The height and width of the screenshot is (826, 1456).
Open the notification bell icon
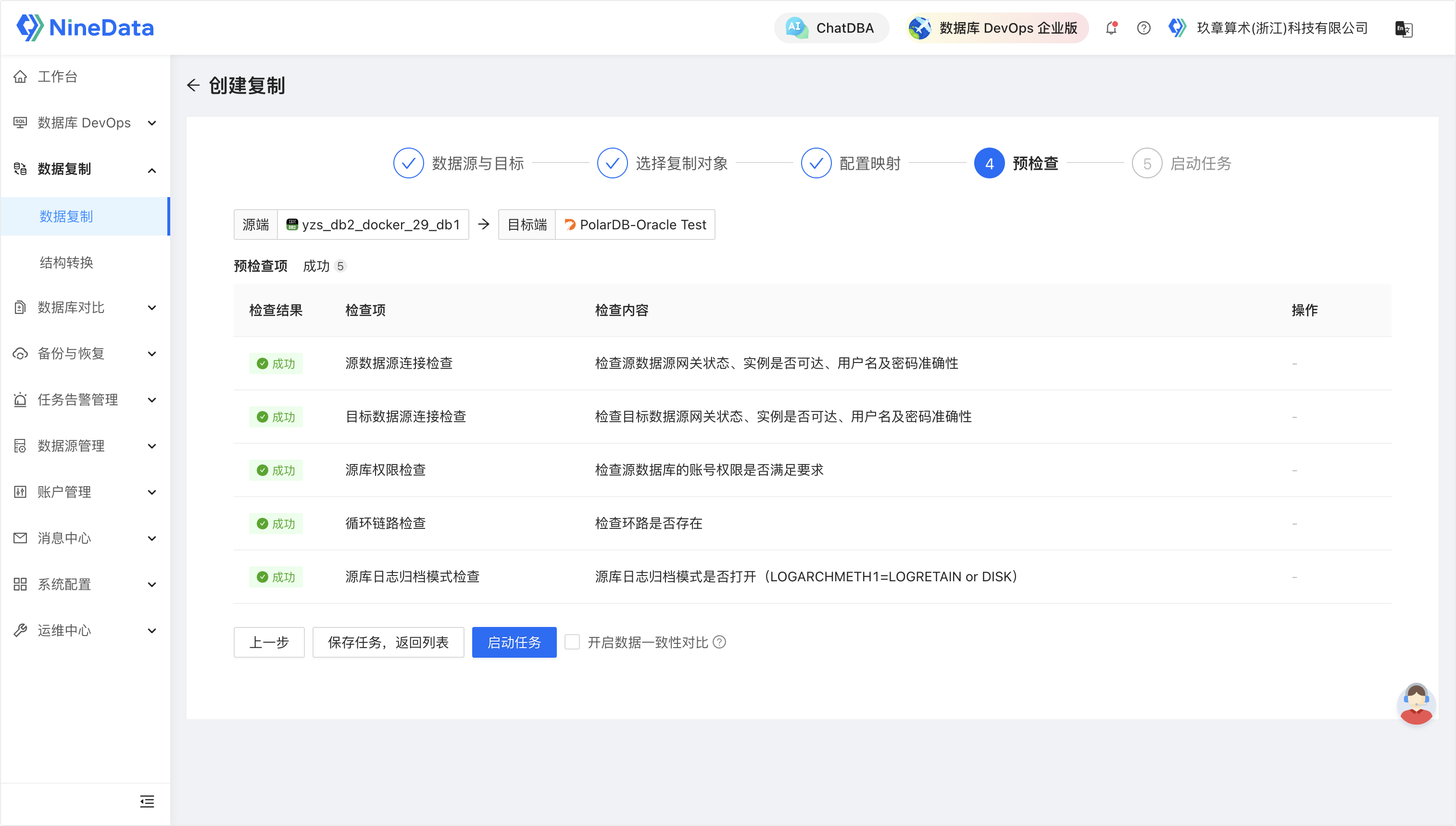click(x=1111, y=28)
